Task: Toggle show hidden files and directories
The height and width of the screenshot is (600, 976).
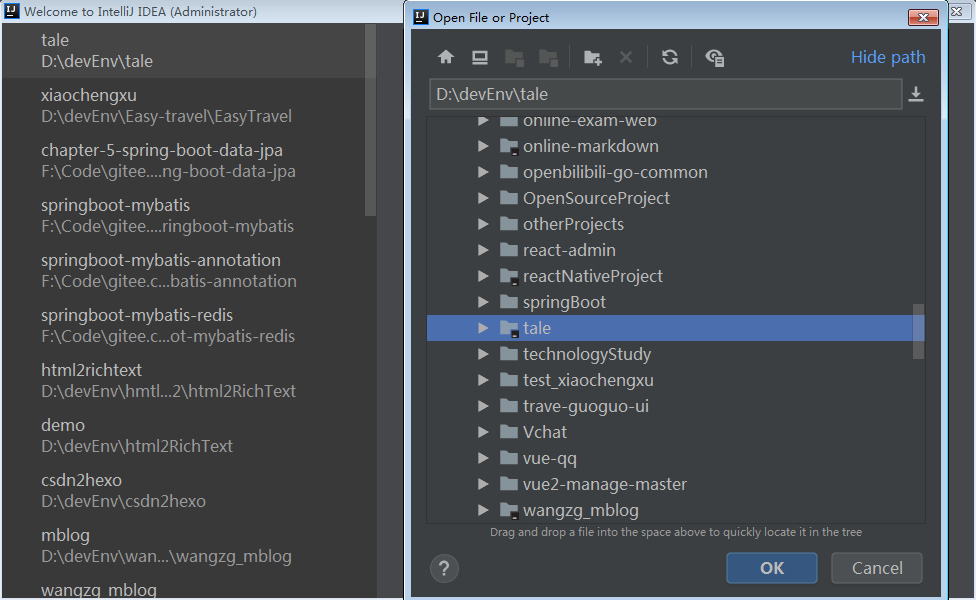Action: (x=714, y=58)
